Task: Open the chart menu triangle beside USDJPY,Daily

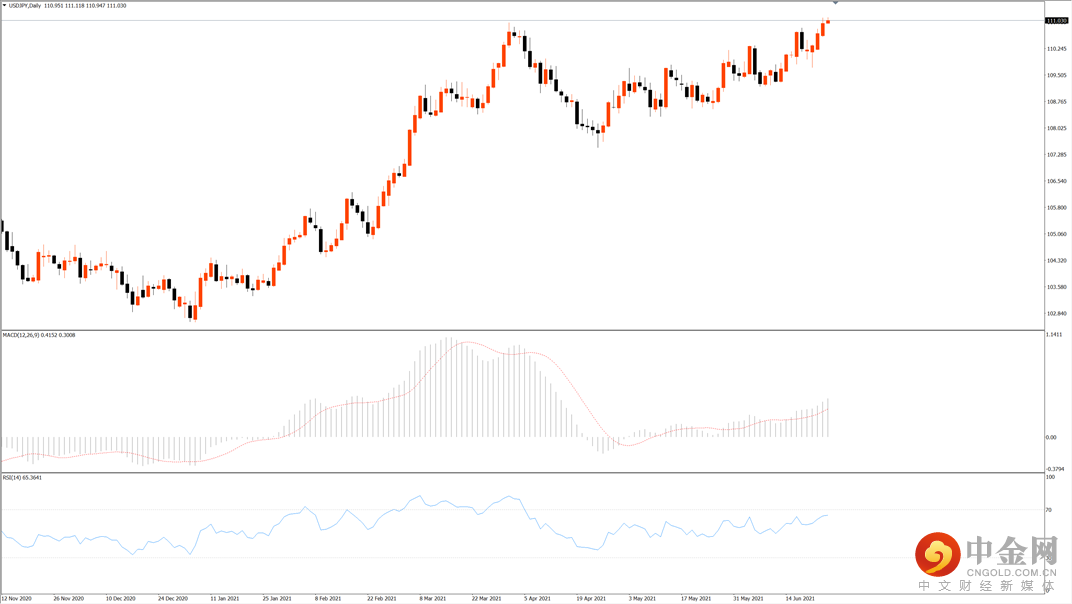Action: tap(4, 5)
